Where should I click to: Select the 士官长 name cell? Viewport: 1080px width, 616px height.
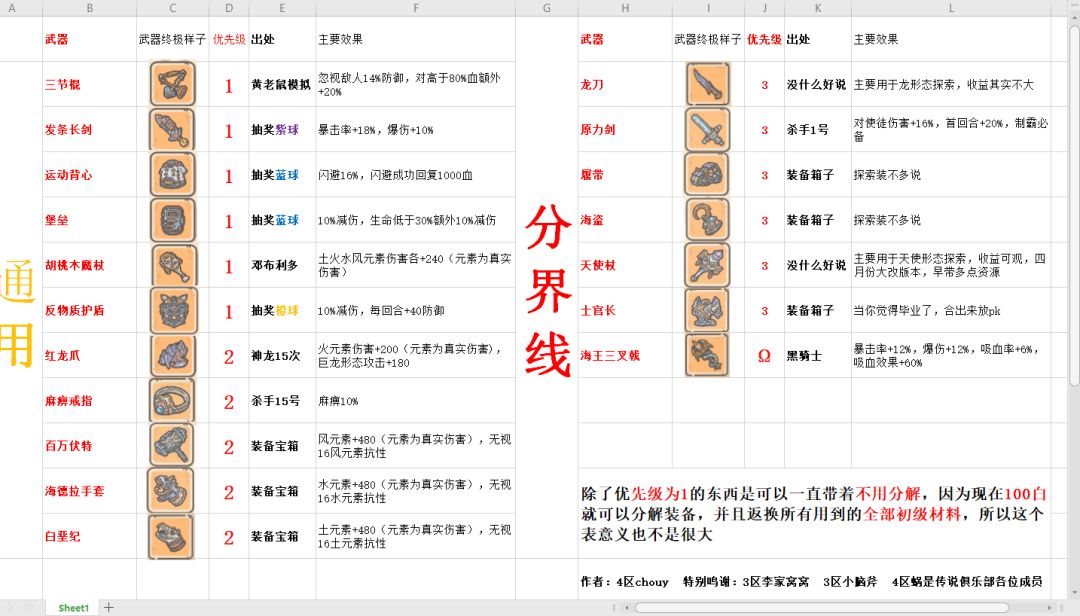(625, 310)
